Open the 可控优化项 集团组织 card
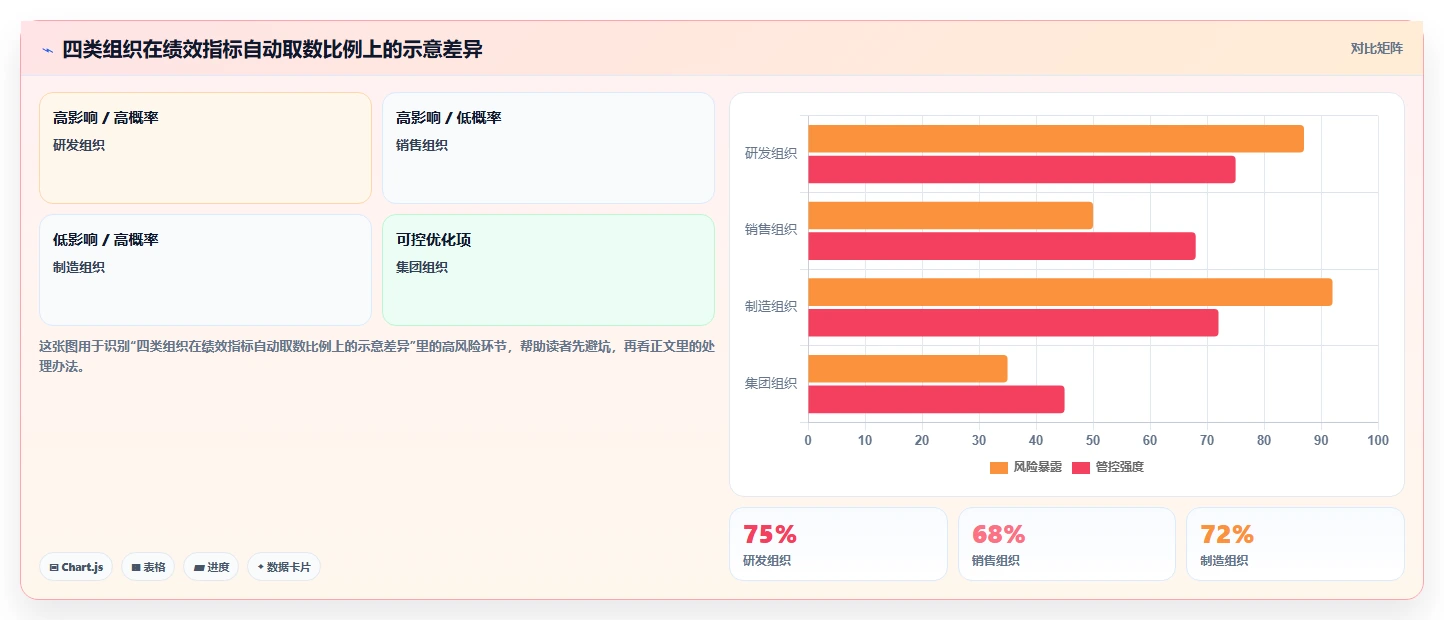Screen dimensions: 1444x620 [x=548, y=270]
